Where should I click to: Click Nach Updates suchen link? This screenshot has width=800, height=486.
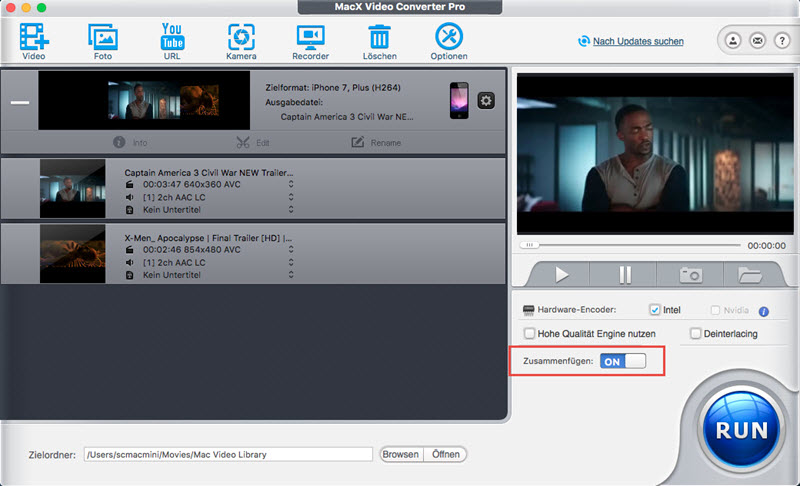click(638, 41)
